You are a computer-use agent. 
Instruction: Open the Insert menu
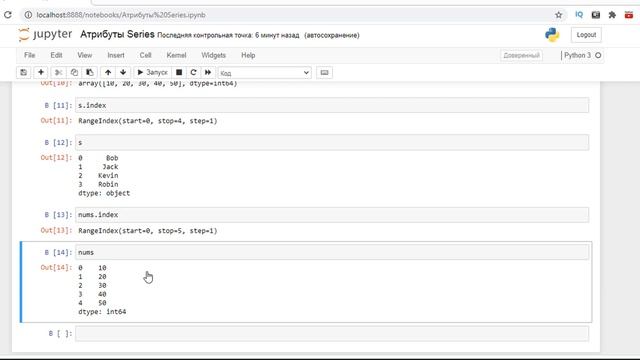(116, 55)
